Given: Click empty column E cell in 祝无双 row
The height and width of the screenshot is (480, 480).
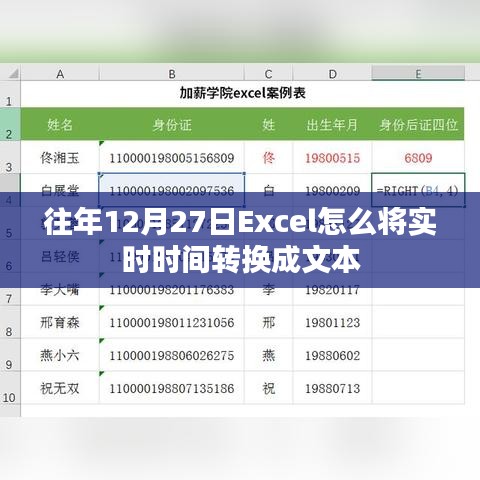Looking at the screenshot, I should coord(418,388).
